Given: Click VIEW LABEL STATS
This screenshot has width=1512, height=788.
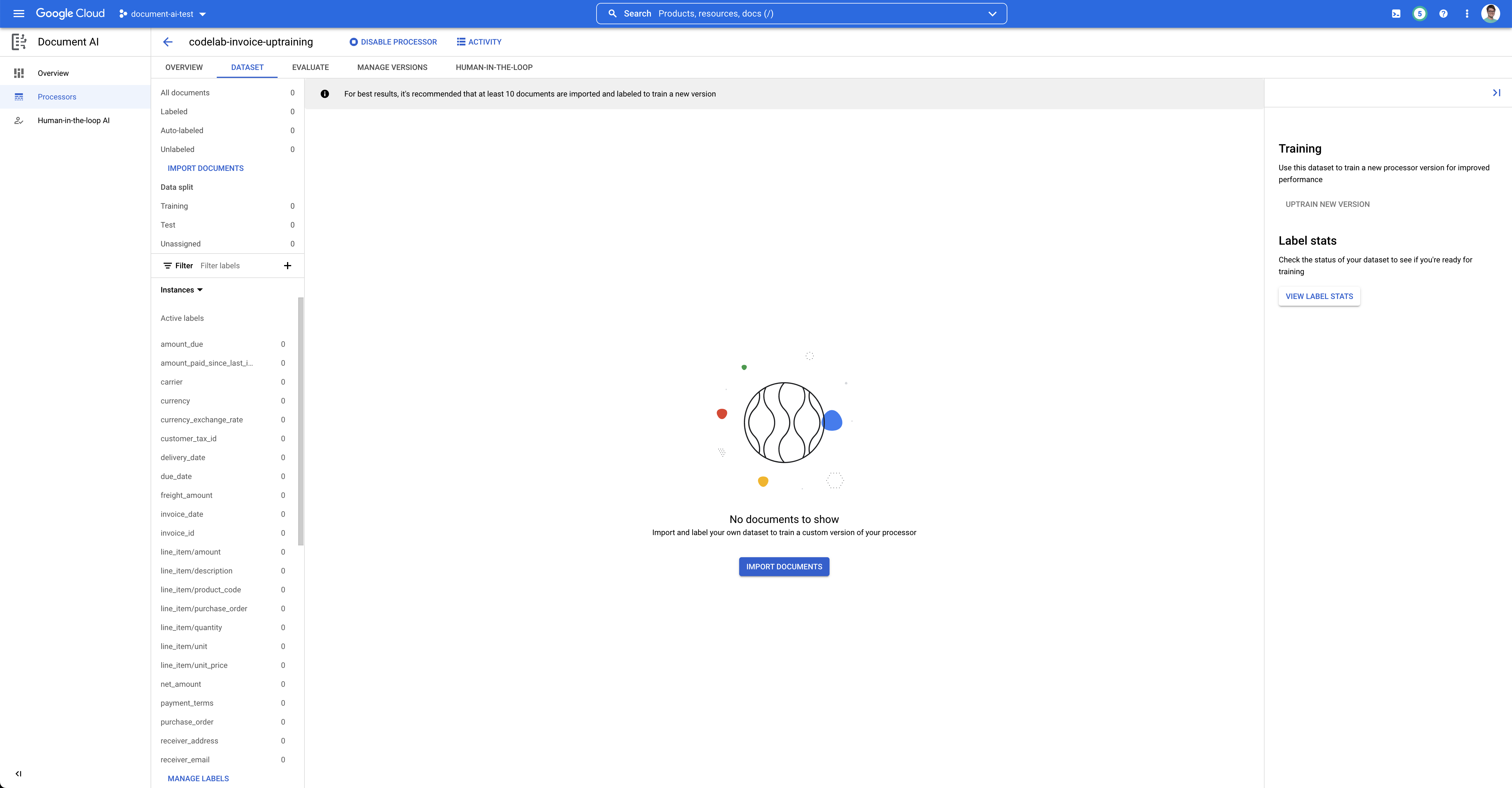Looking at the screenshot, I should (1319, 296).
